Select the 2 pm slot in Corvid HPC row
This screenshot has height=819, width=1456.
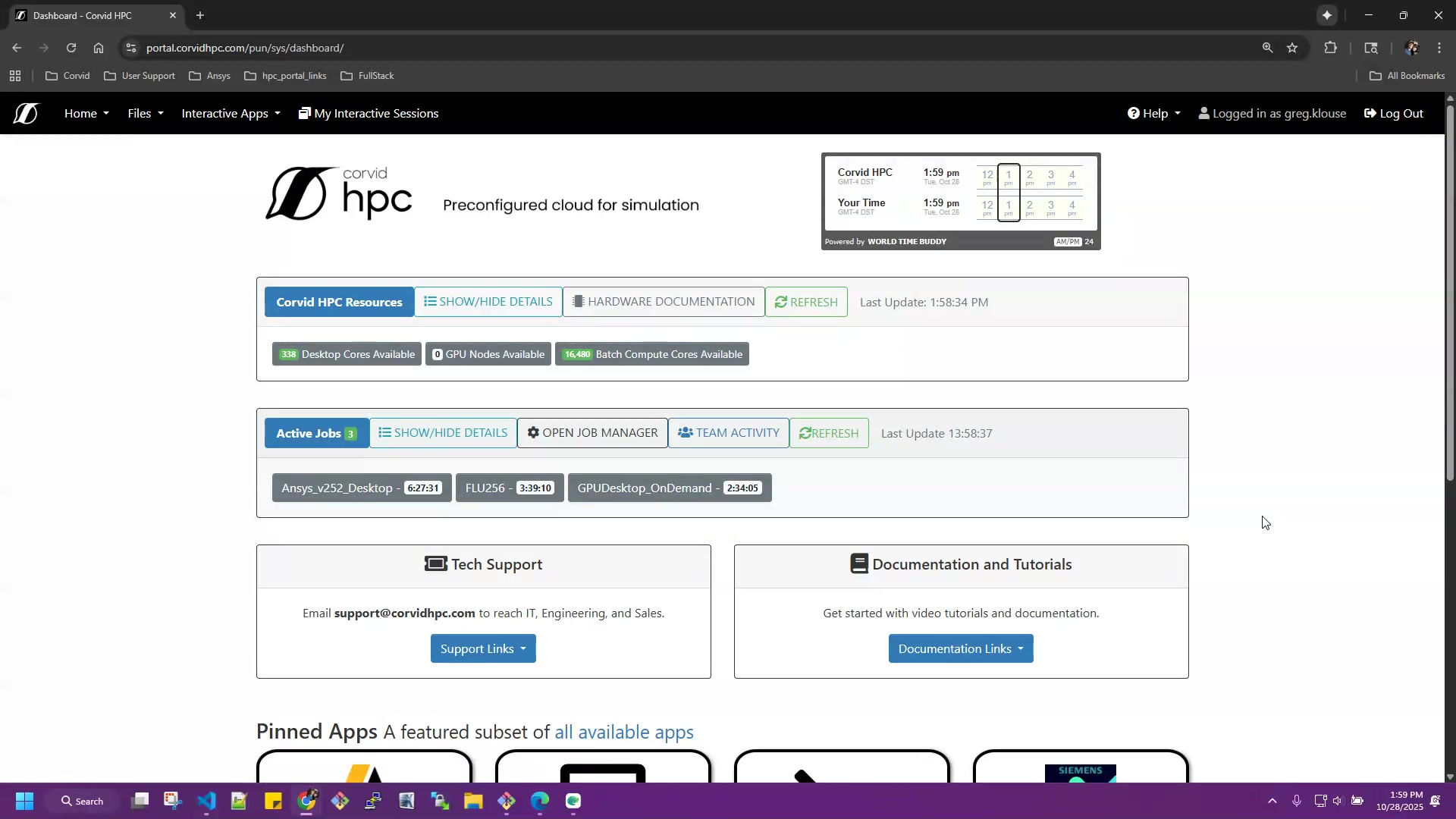point(1029,177)
